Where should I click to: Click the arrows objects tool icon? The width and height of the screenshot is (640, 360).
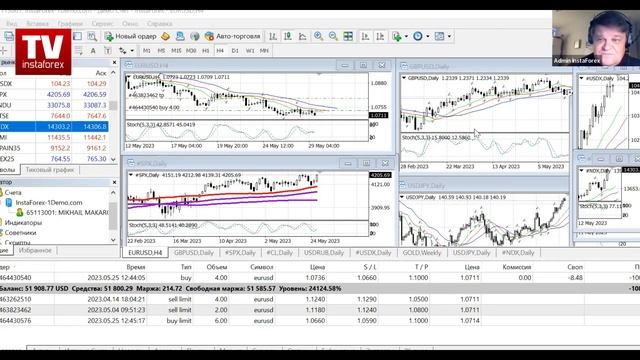tap(122, 51)
